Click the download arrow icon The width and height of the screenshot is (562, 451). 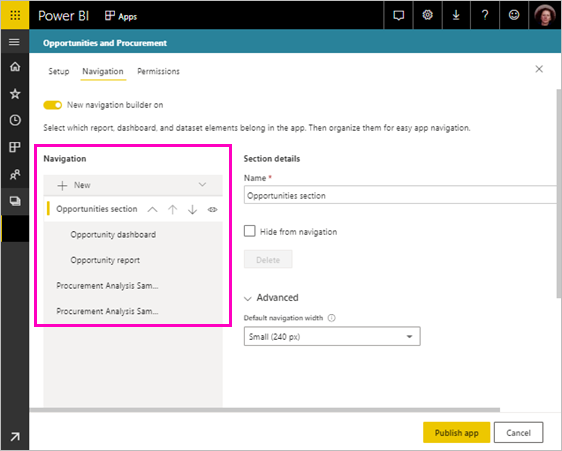point(456,15)
